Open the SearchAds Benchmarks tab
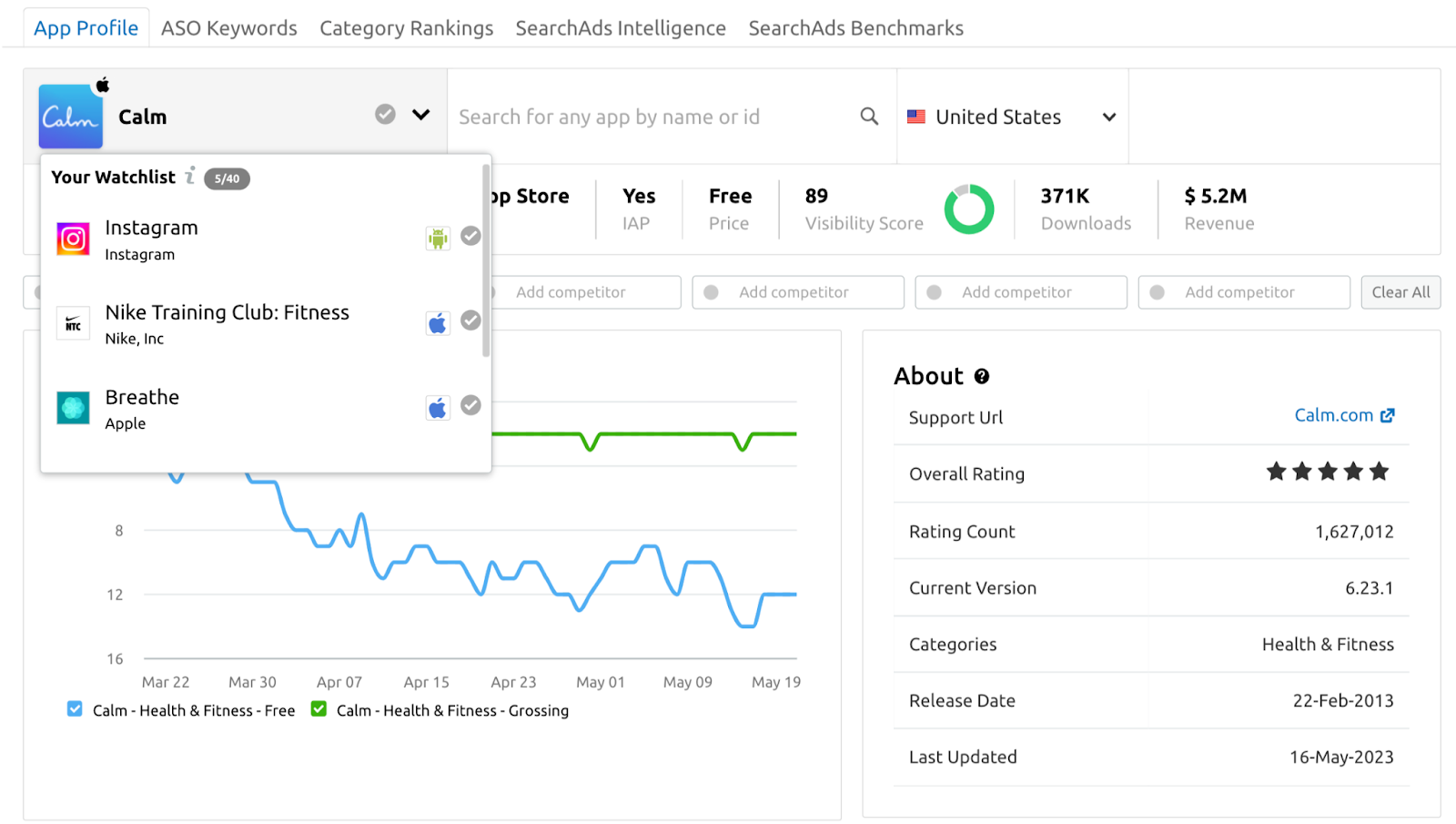 point(855,28)
